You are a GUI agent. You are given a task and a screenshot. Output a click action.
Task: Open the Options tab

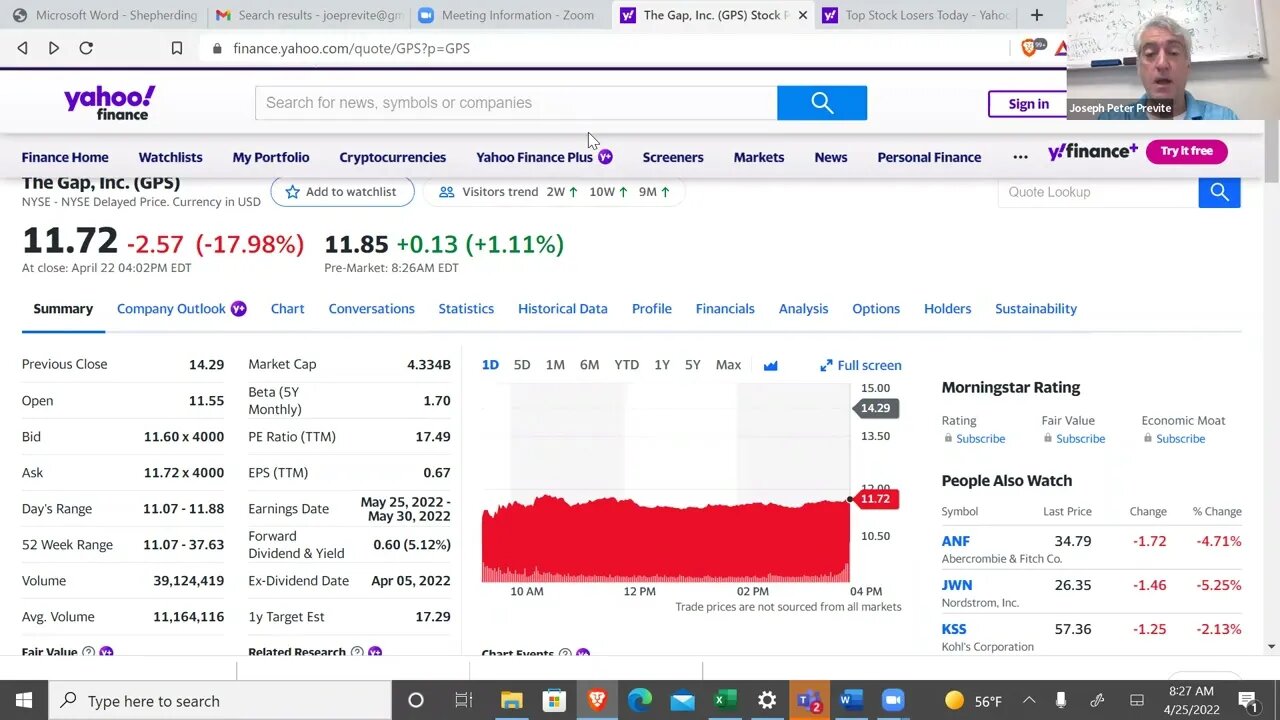pyautogui.click(x=876, y=308)
